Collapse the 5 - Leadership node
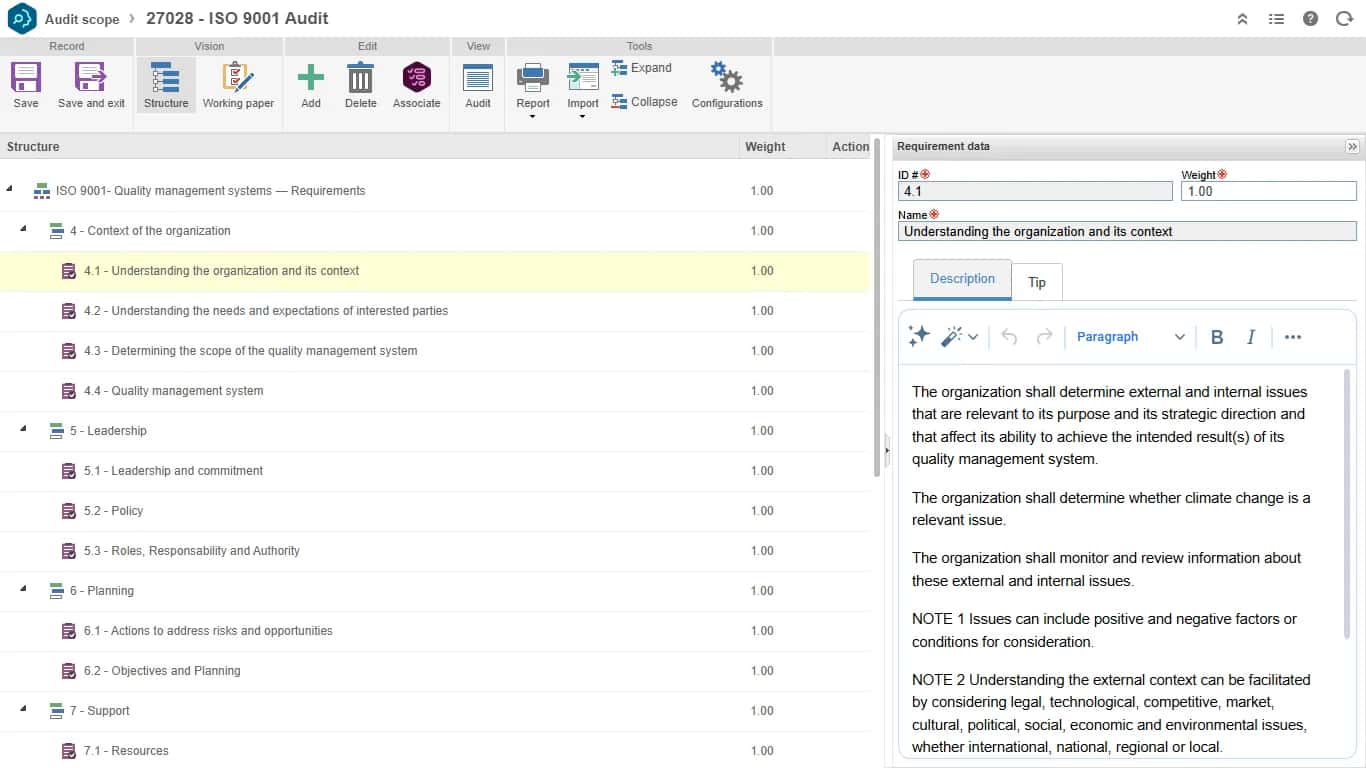 pyautogui.click(x=23, y=430)
